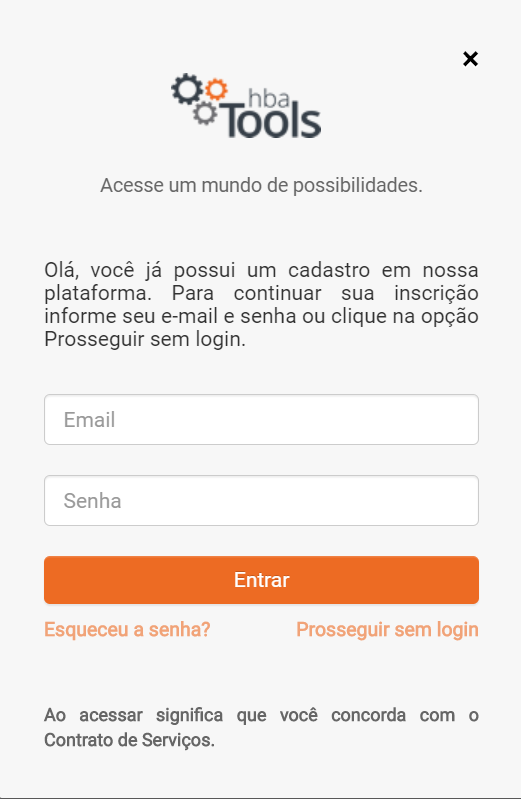Click the greeting 'Olá, você já possui' text
Image resolution: width=521 pixels, height=799 pixels.
[140, 270]
